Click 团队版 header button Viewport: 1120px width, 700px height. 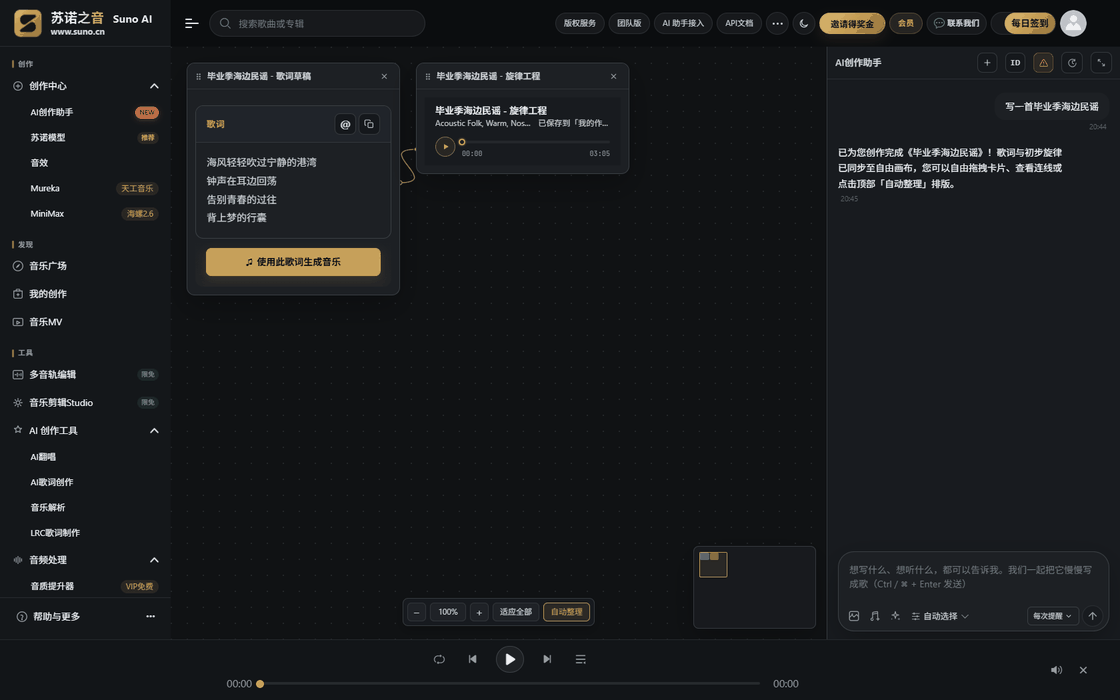coord(629,24)
